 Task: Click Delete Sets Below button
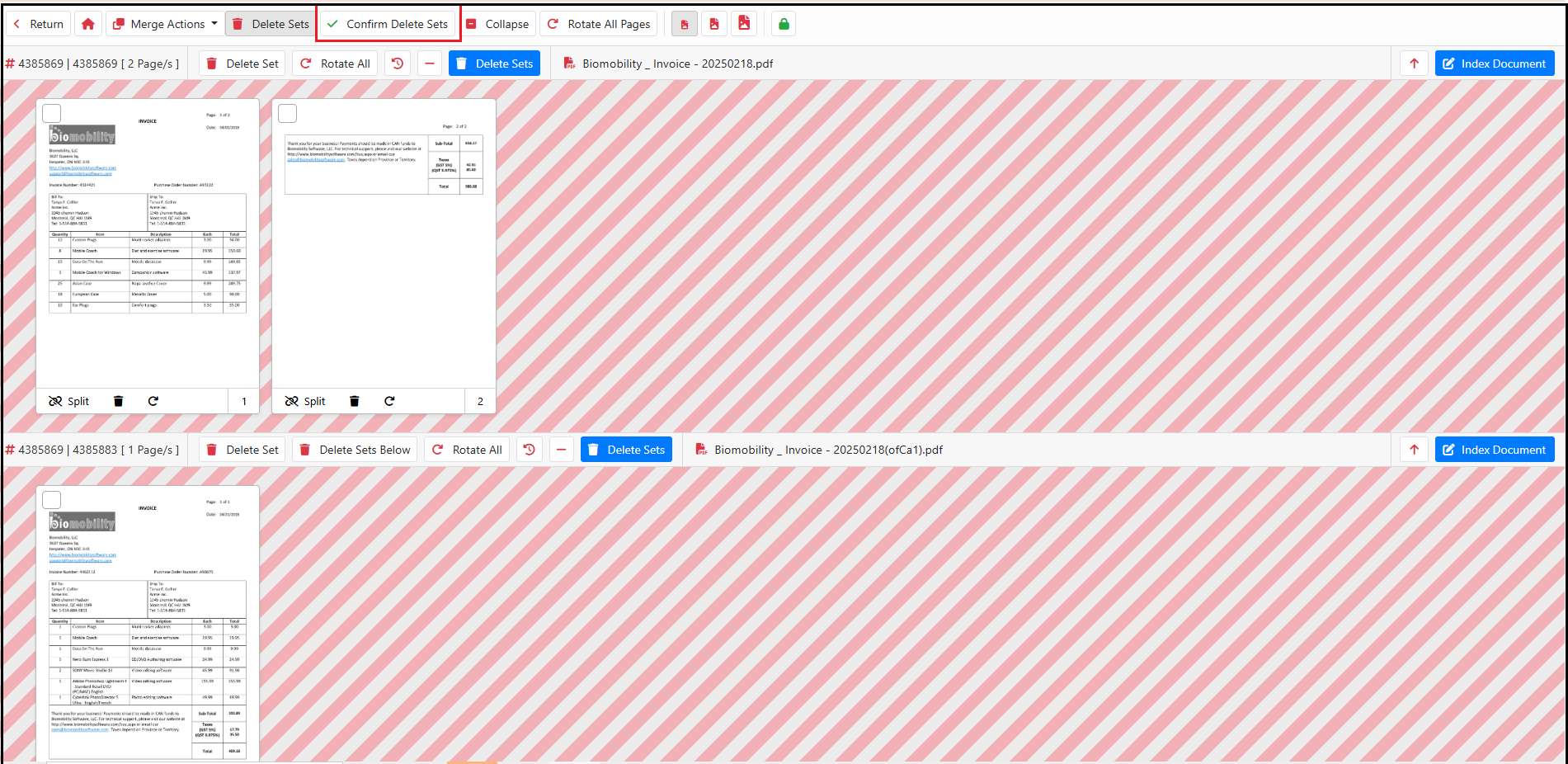[x=355, y=450]
